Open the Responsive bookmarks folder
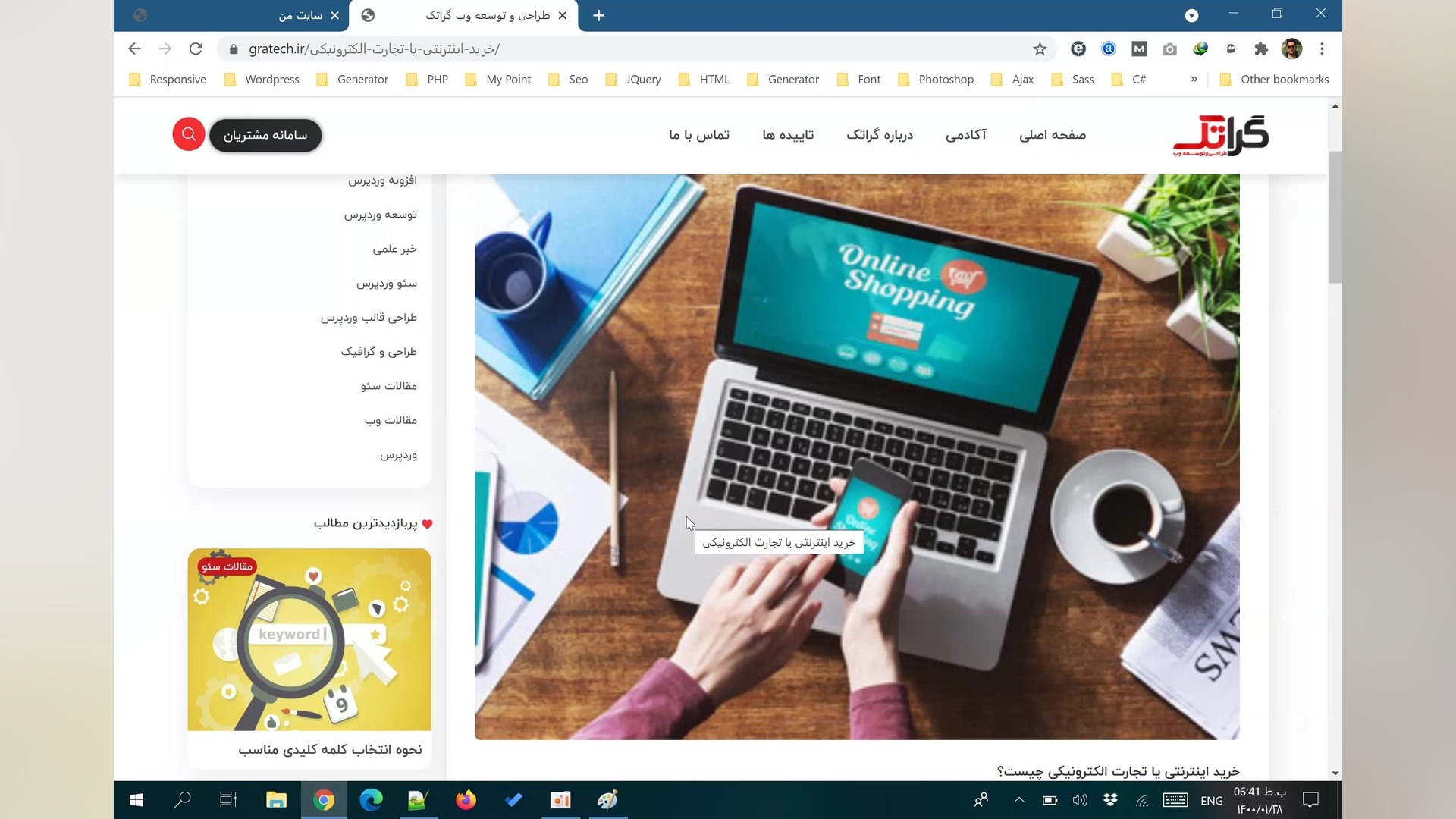 pos(168,80)
